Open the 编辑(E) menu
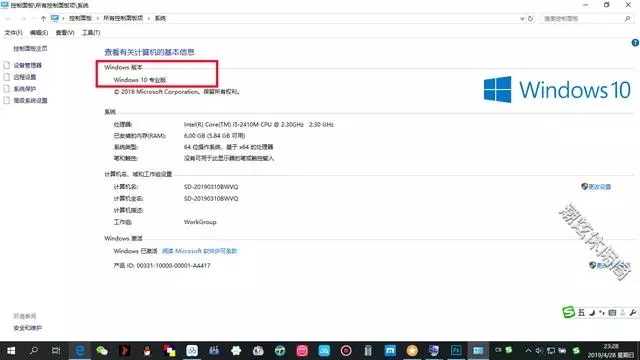 point(39,33)
